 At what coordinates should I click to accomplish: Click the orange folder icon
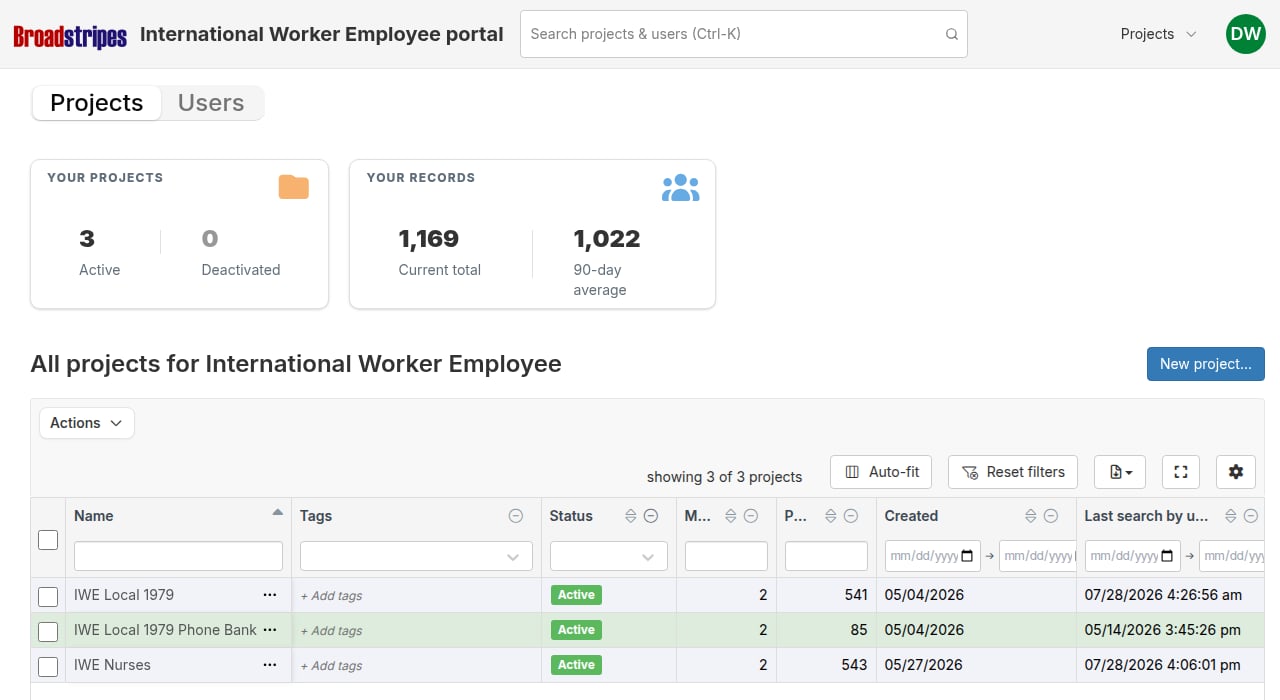pos(294,187)
